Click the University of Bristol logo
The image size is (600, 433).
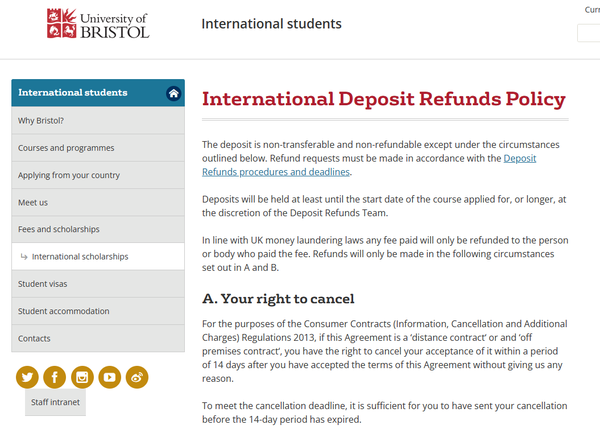coord(97,24)
